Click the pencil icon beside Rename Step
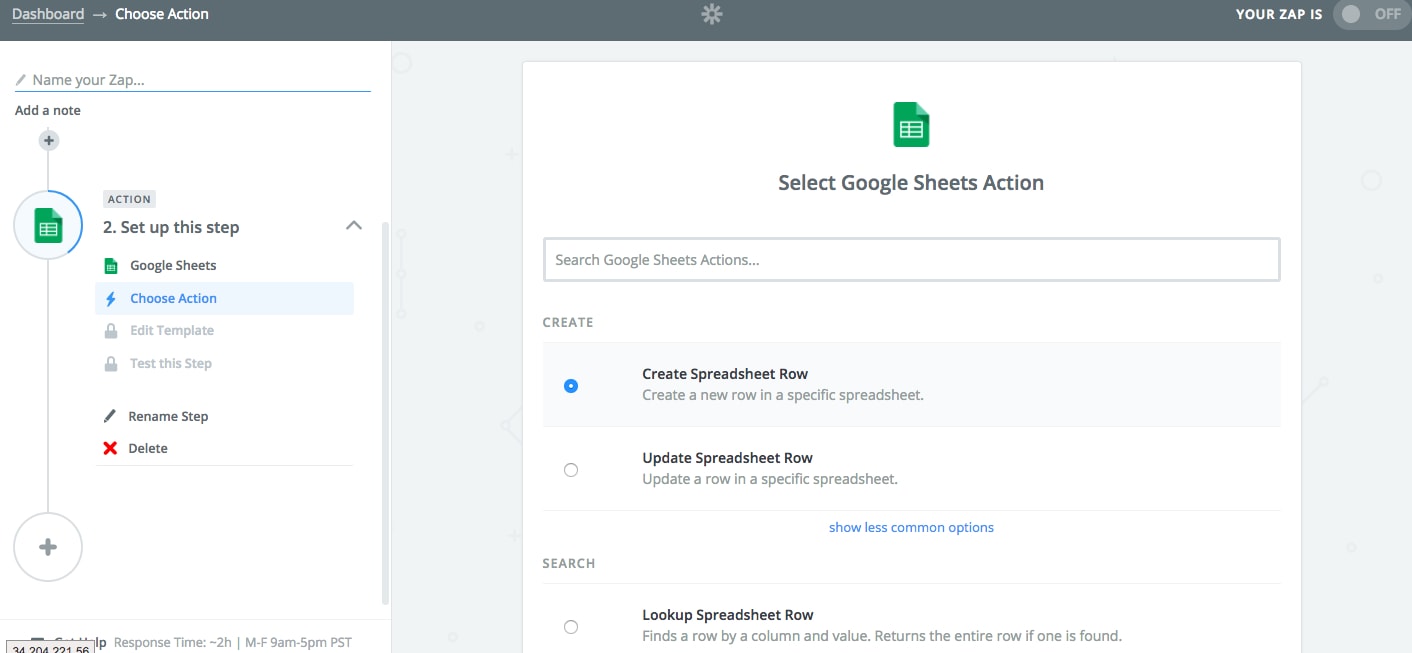Screen dimensions: 1412x653 [x=111, y=416]
